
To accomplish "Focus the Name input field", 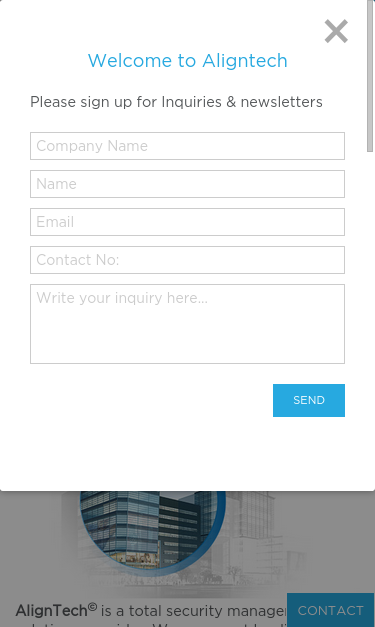I will click(187, 184).
